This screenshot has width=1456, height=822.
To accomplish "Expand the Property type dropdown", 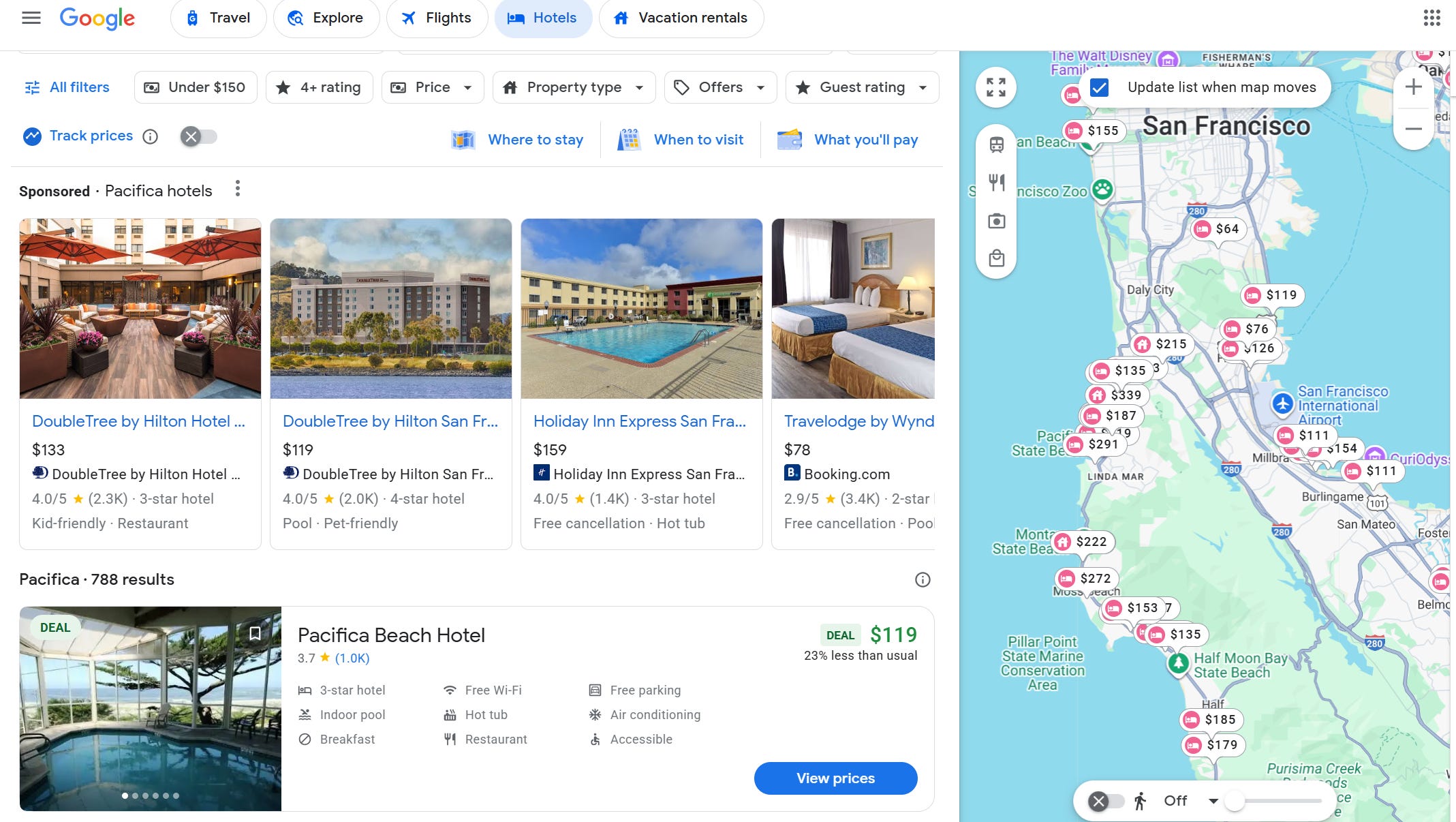I will tap(574, 87).
